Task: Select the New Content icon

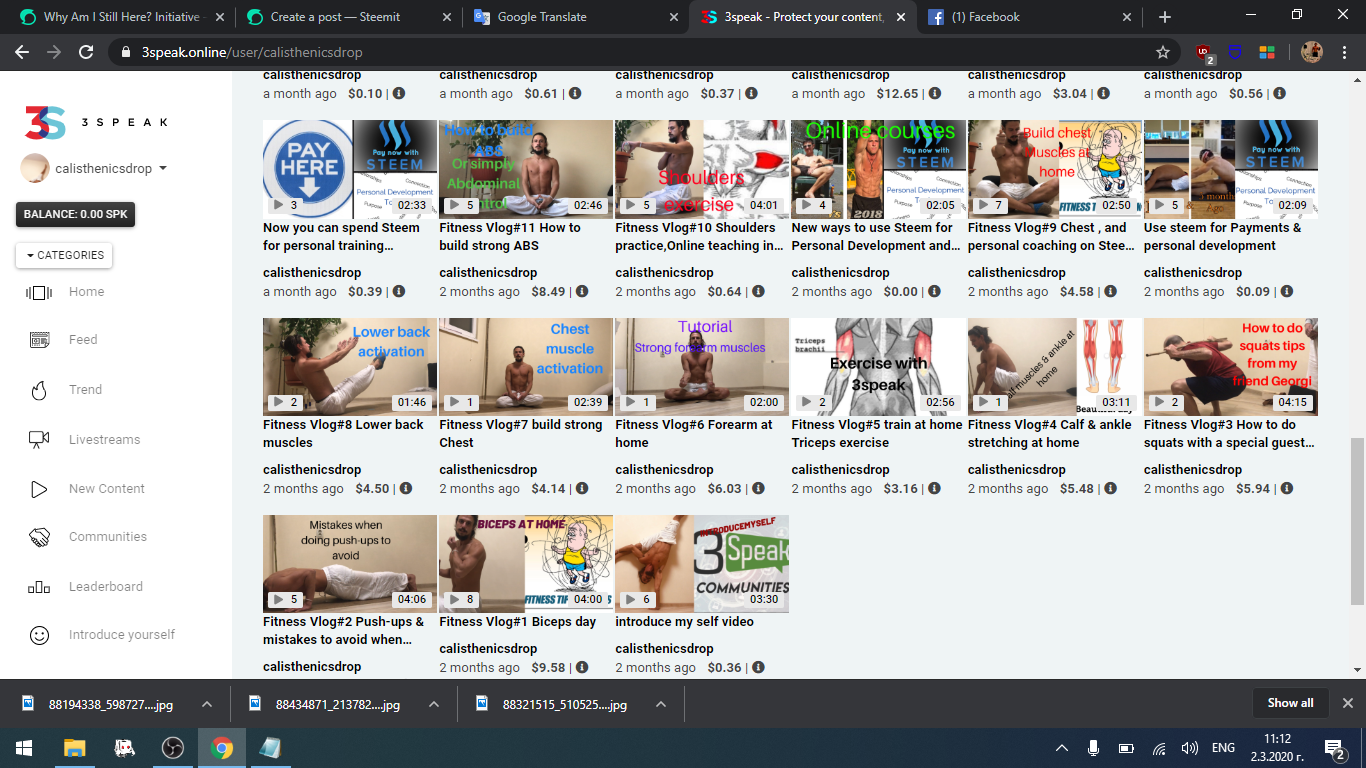Action: click(40, 488)
